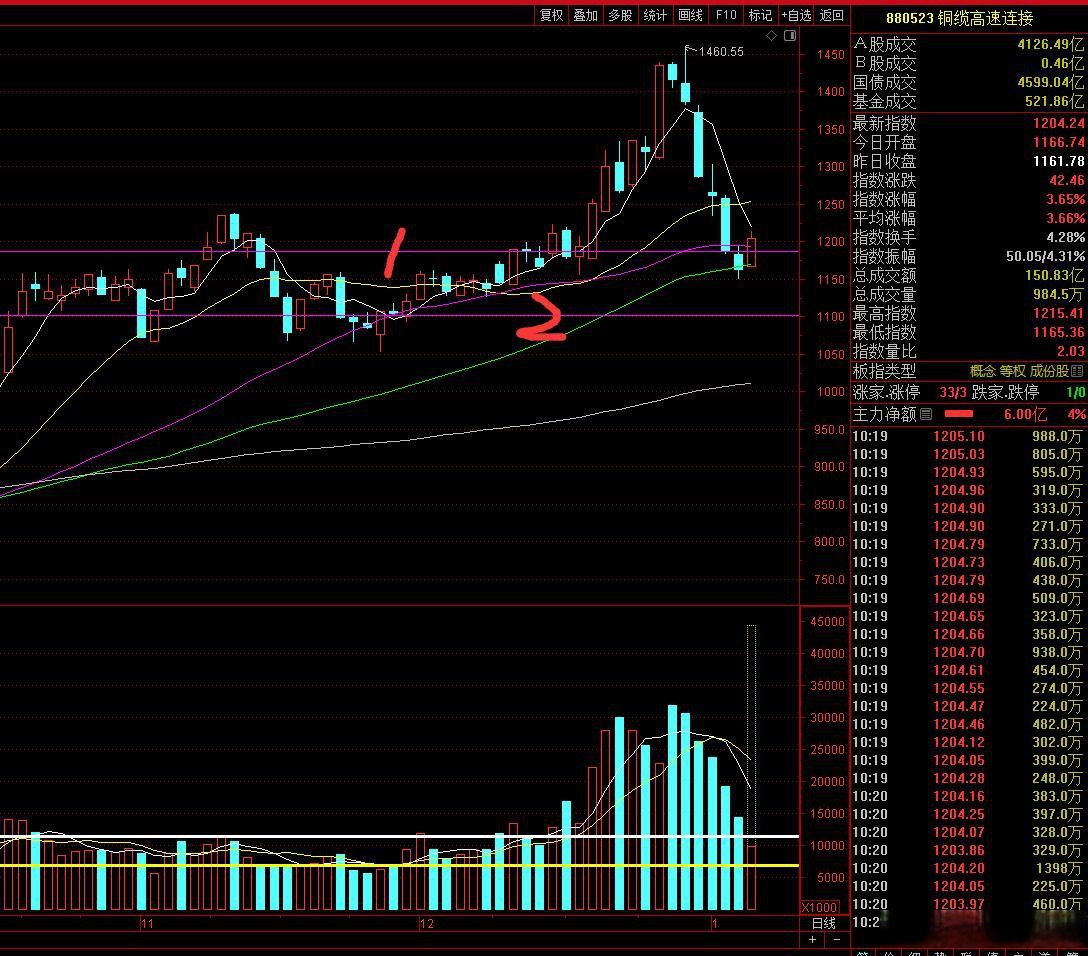1088x956 pixels.
Task: Open the 统计 statistics menu
Action: (655, 15)
